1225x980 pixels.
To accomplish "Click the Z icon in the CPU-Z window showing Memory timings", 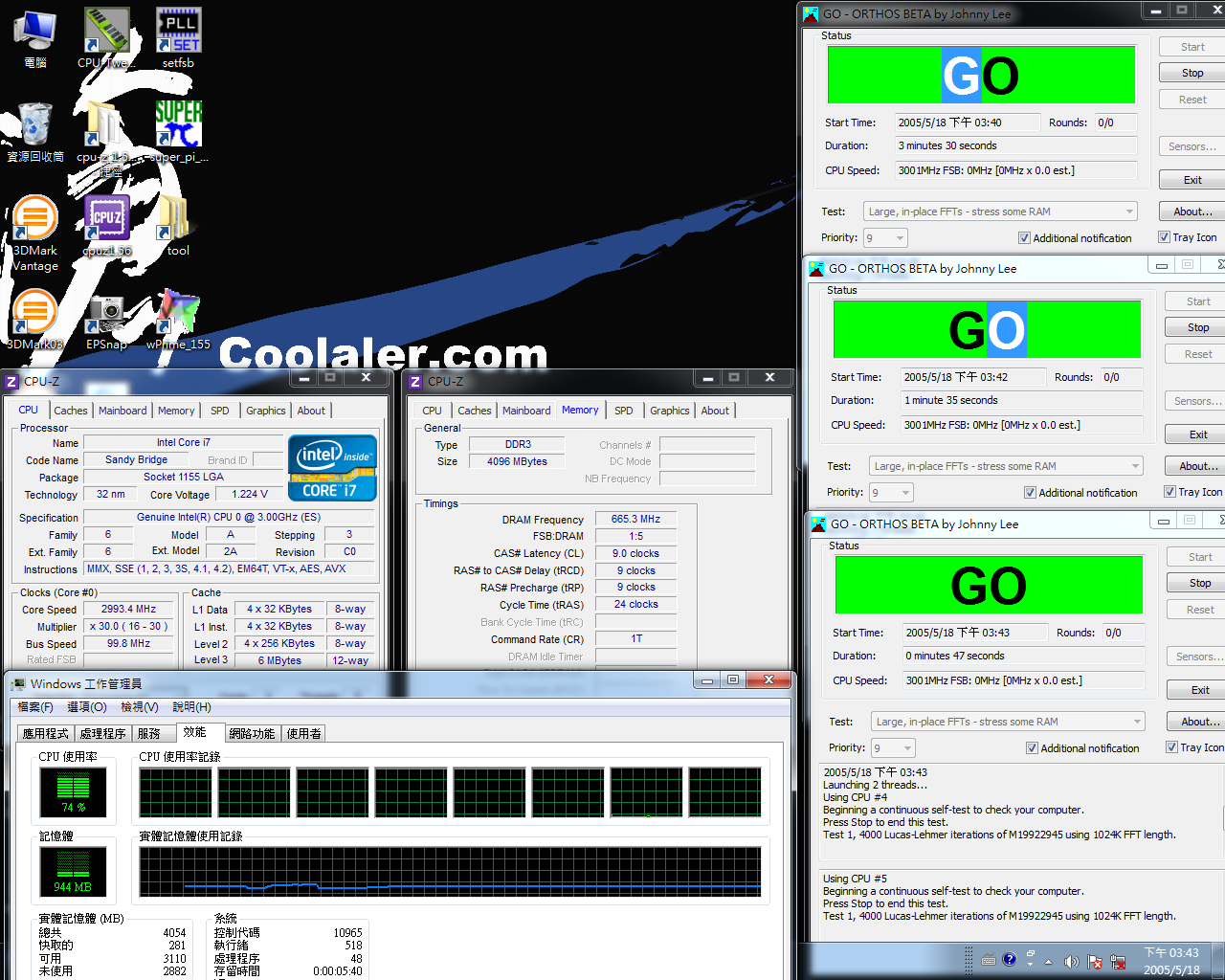I will 415,381.
